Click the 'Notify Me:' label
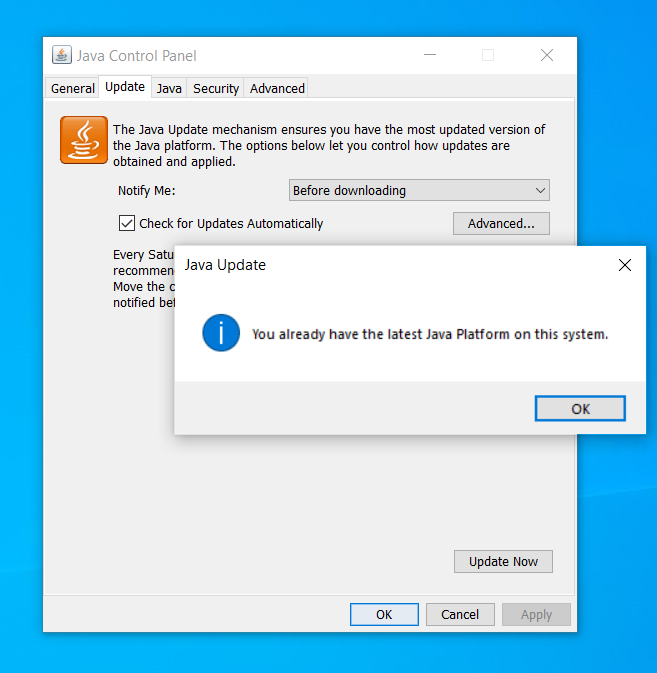This screenshot has width=657, height=673. (x=147, y=191)
